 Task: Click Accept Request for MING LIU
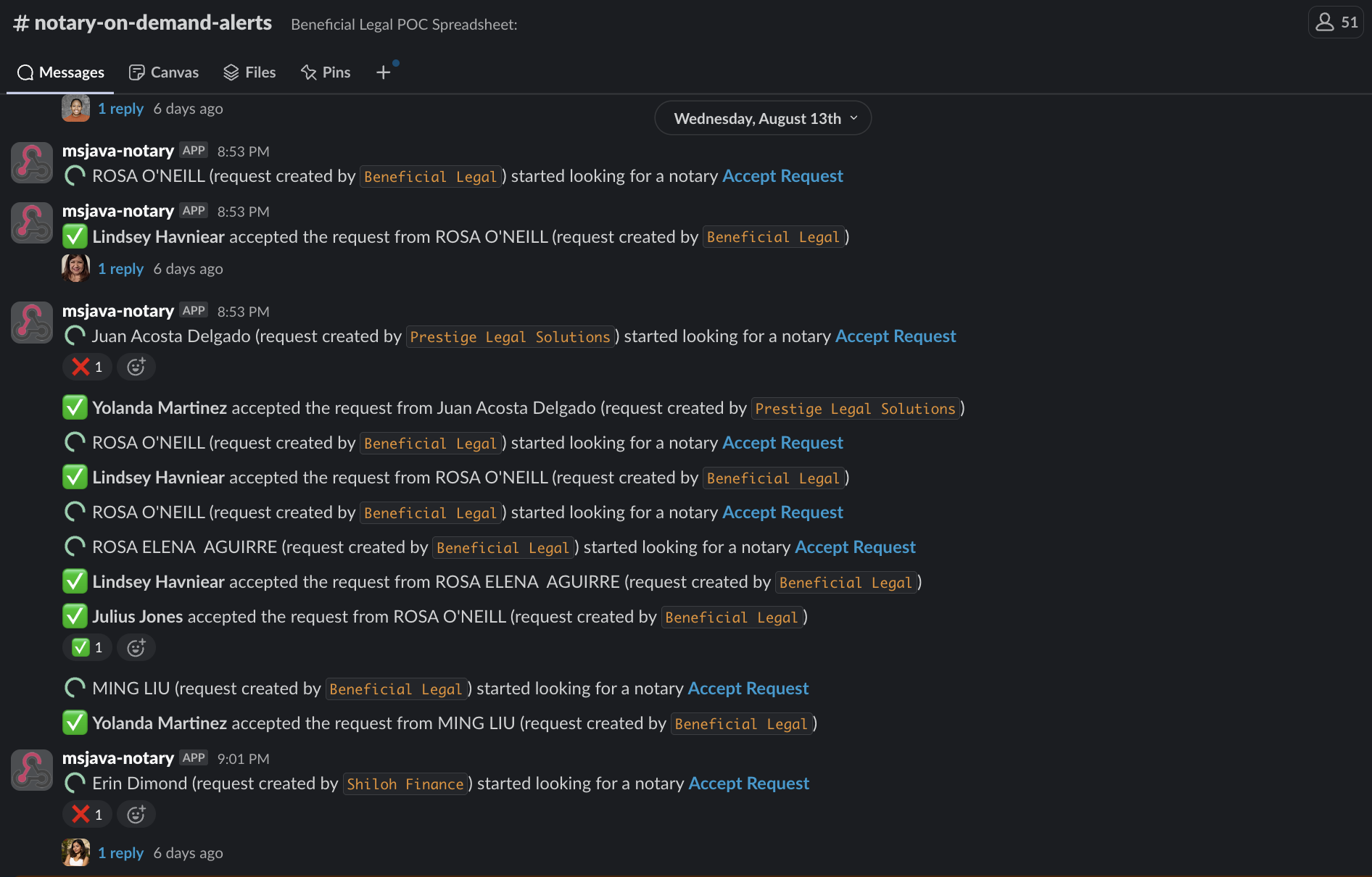748,688
